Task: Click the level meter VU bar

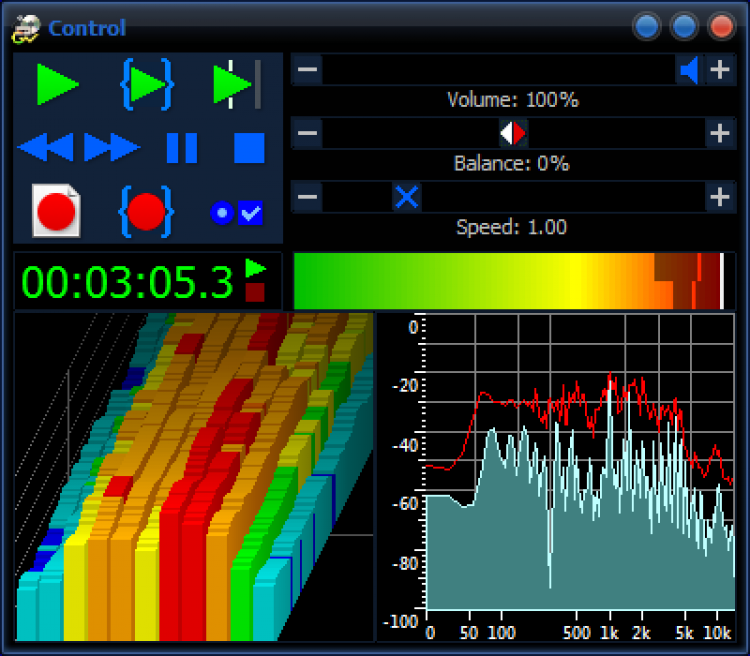Action: coord(514,281)
